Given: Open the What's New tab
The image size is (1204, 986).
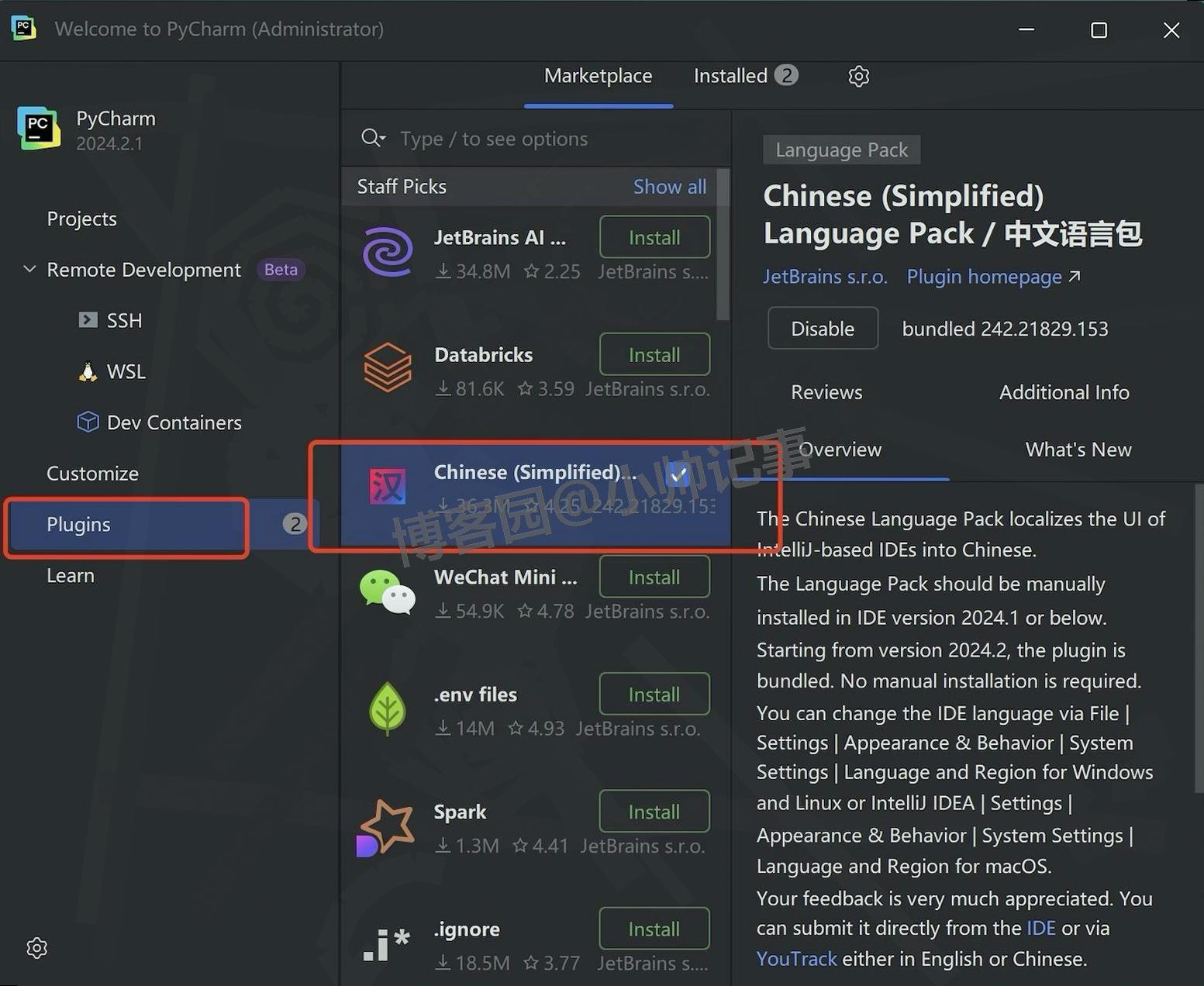Looking at the screenshot, I should [x=1078, y=449].
